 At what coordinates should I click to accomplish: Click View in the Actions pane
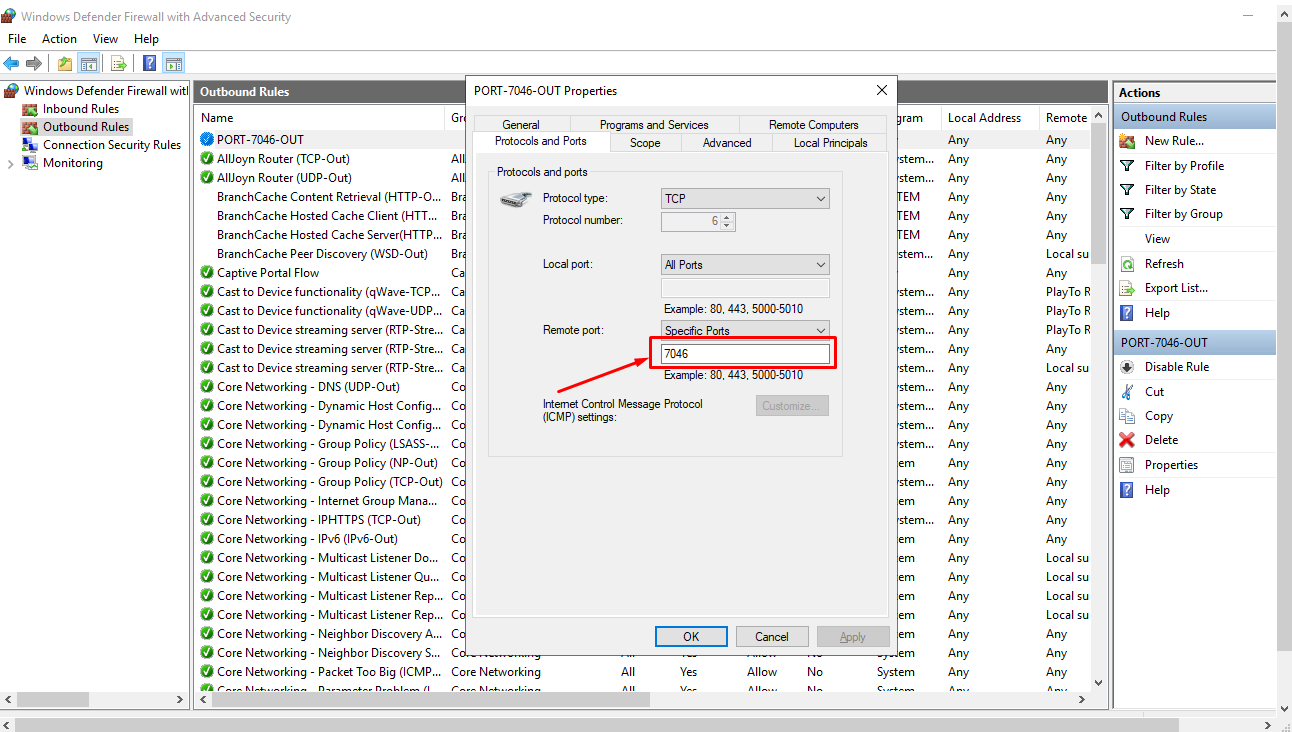(x=1157, y=239)
